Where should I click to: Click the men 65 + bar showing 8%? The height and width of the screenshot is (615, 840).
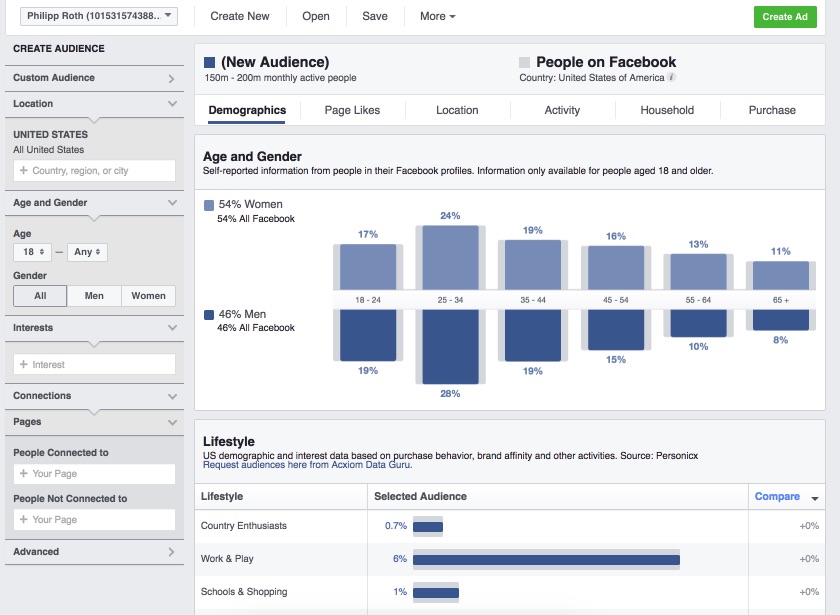tap(781, 320)
